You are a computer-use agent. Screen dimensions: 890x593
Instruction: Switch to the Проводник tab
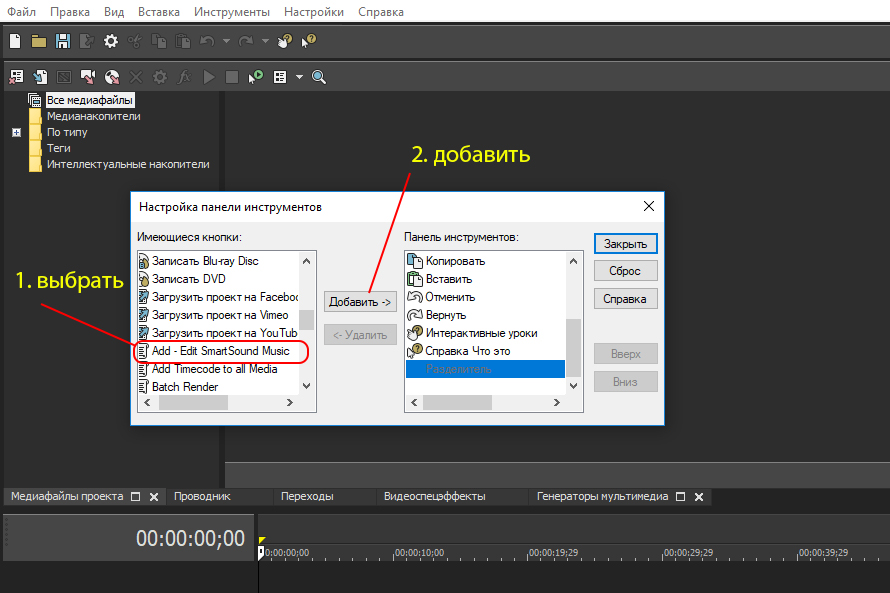(202, 497)
